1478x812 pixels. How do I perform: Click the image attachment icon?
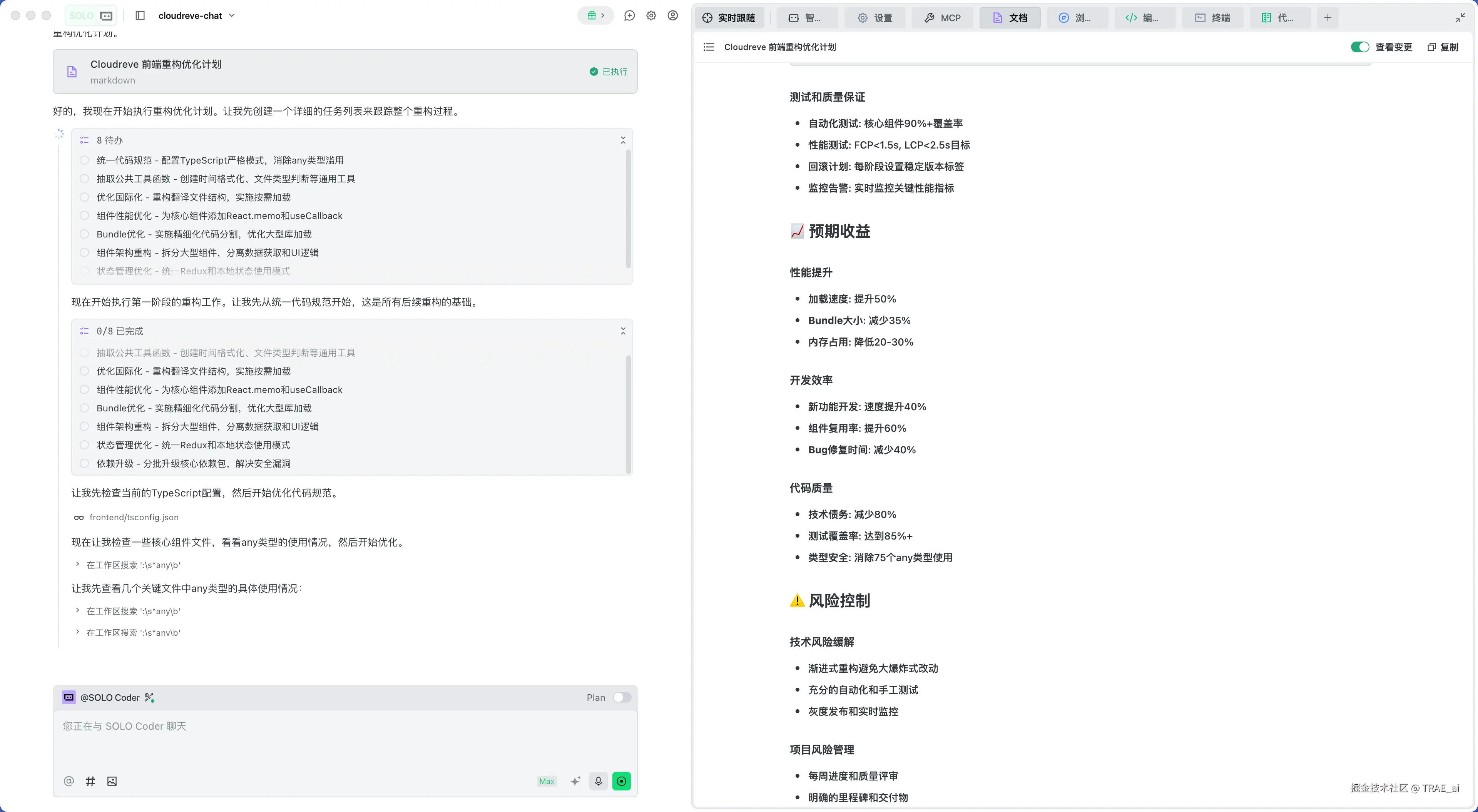112,781
